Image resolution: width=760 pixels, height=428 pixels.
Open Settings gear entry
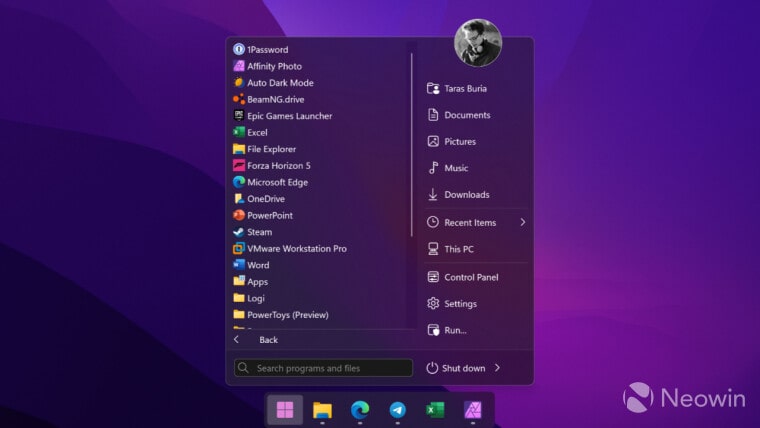coord(452,303)
